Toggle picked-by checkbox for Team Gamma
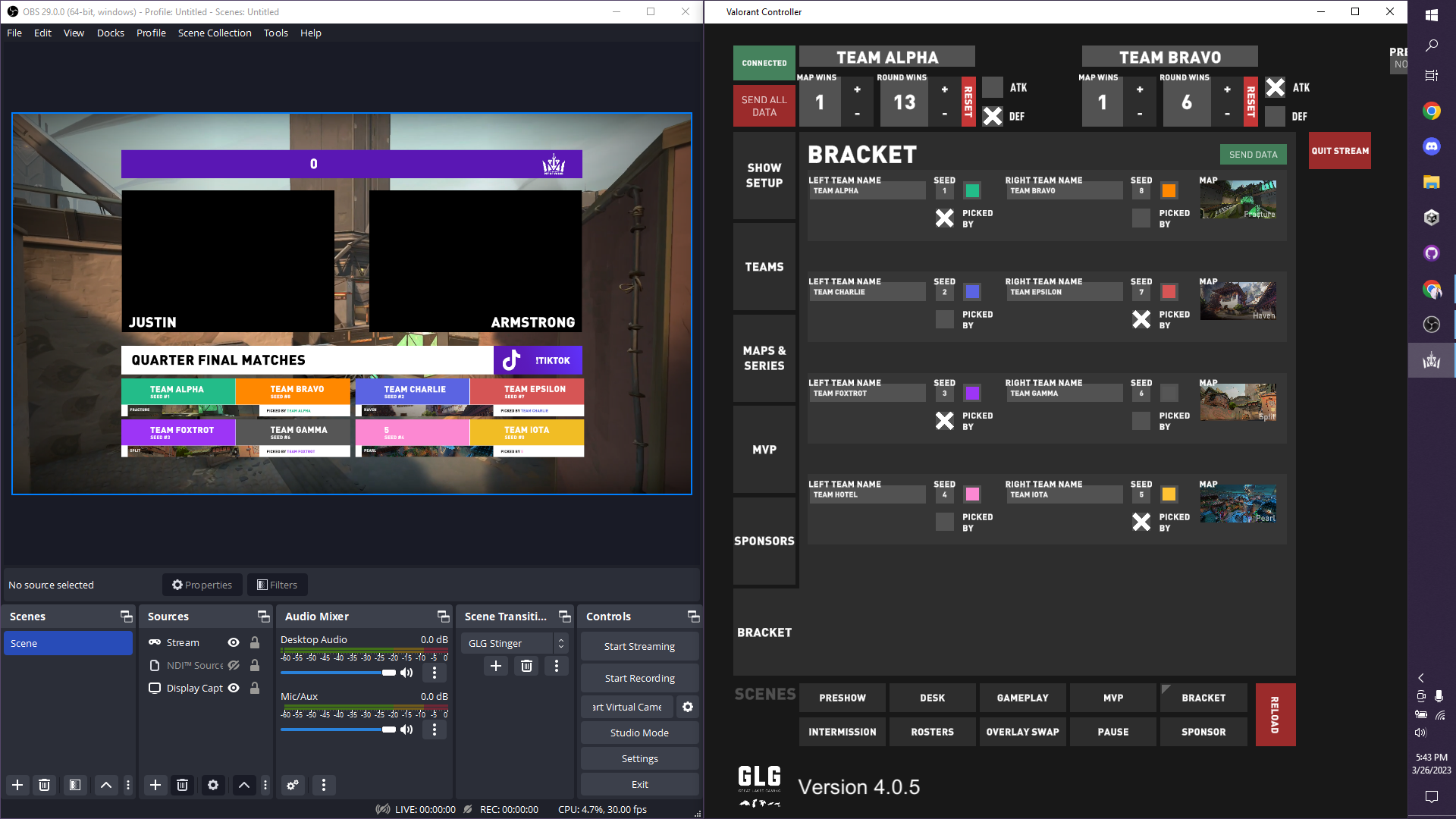Image resolution: width=1456 pixels, height=819 pixels. point(1141,421)
